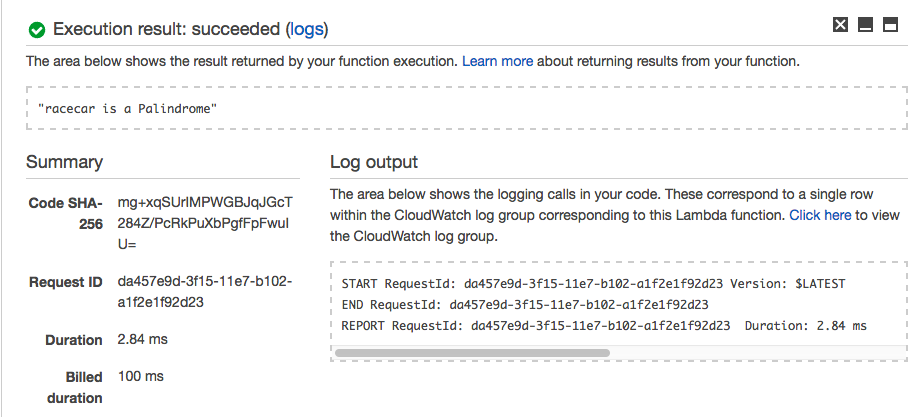918x417 pixels.
Task: Follow the Learn more link
Action: coord(497,61)
